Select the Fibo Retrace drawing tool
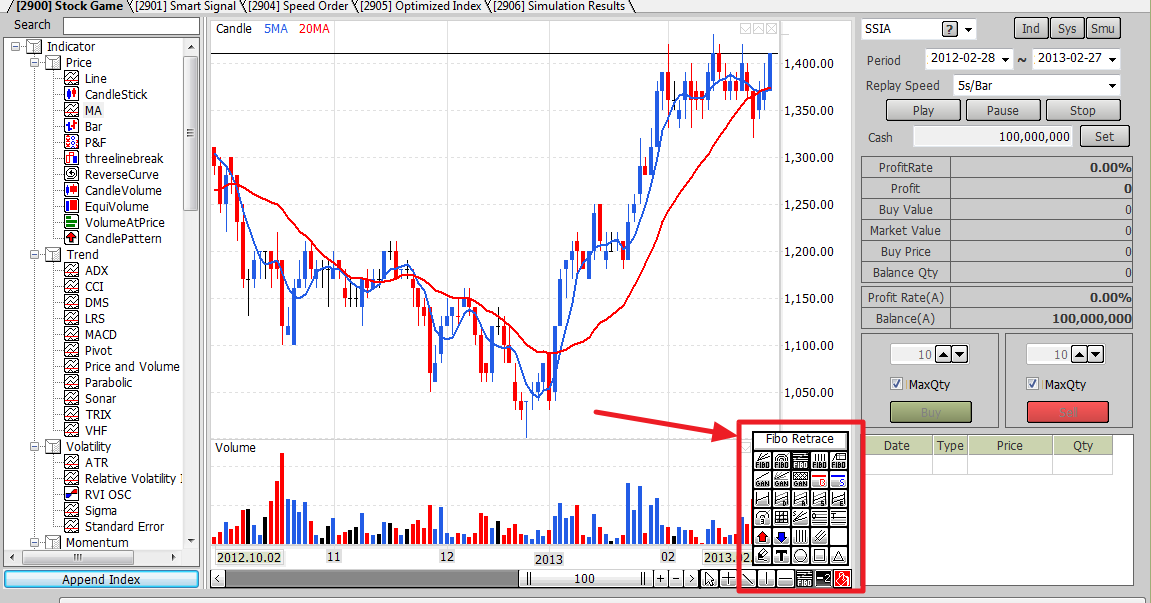 (x=800, y=459)
